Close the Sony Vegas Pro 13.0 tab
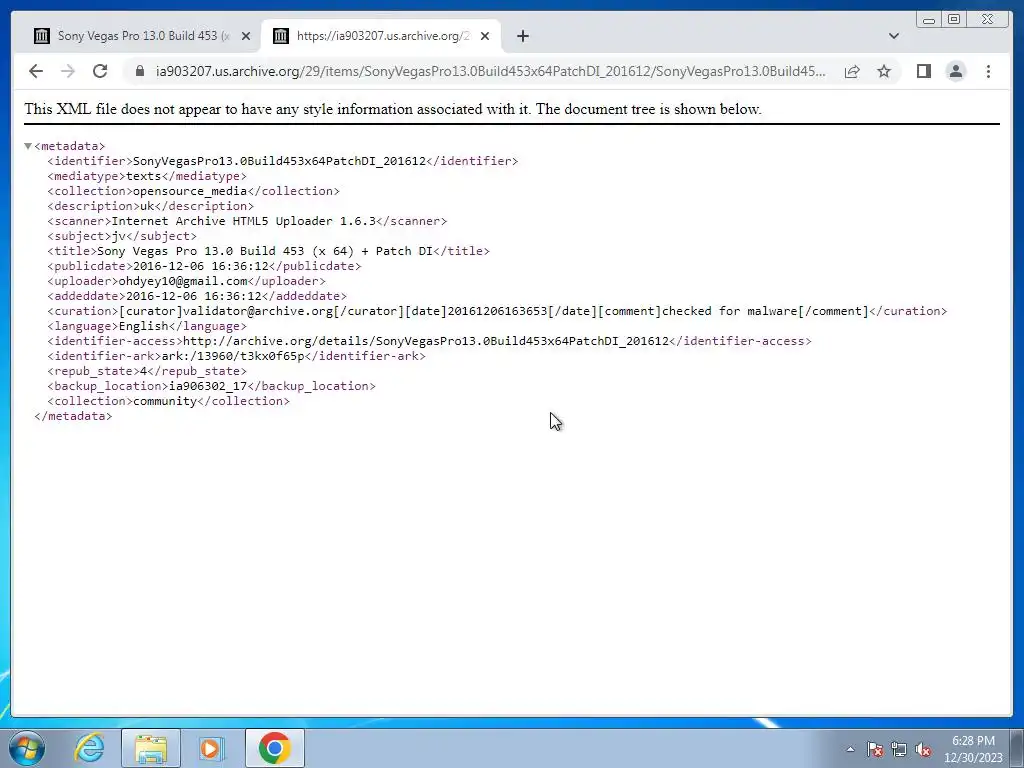 point(246,36)
